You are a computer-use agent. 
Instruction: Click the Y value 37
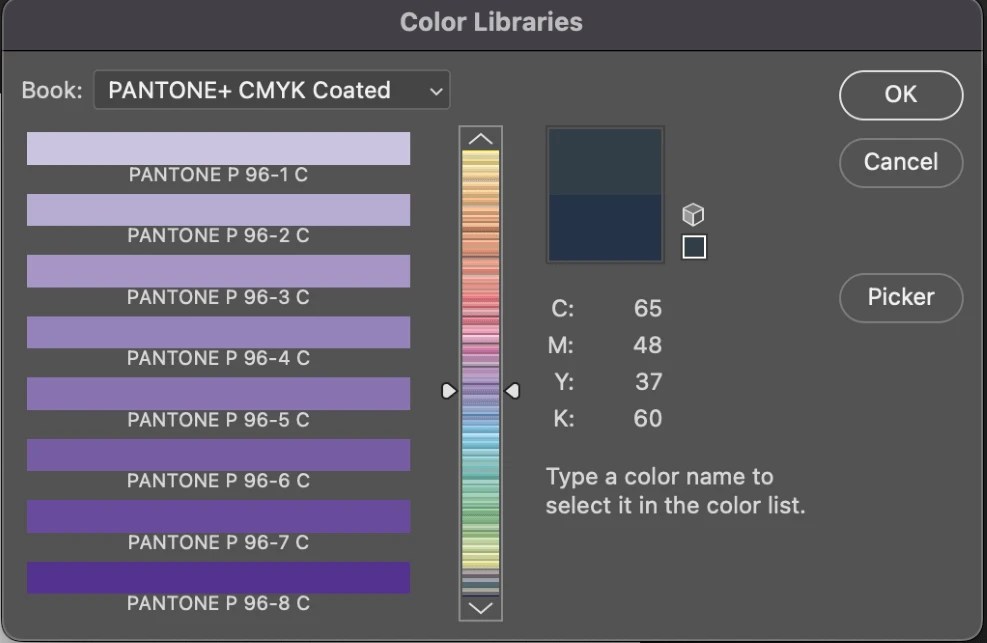[x=648, y=382]
